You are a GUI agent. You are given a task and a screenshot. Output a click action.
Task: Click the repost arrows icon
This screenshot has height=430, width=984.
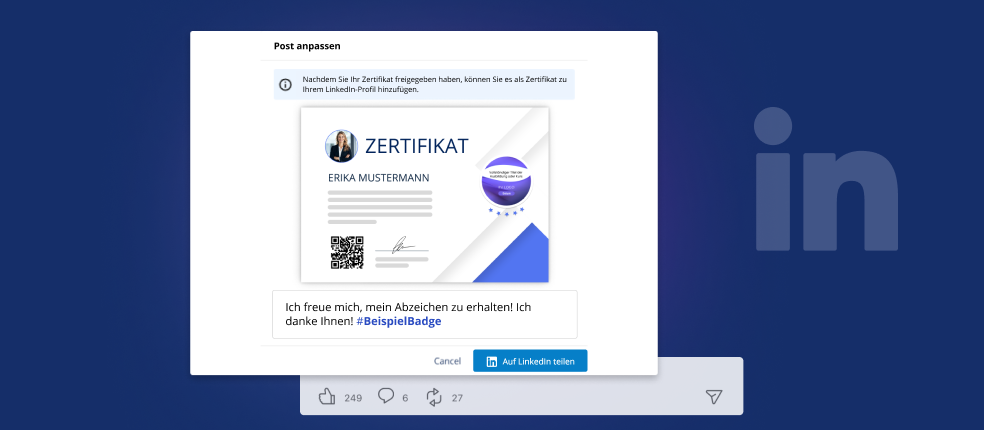click(x=434, y=397)
